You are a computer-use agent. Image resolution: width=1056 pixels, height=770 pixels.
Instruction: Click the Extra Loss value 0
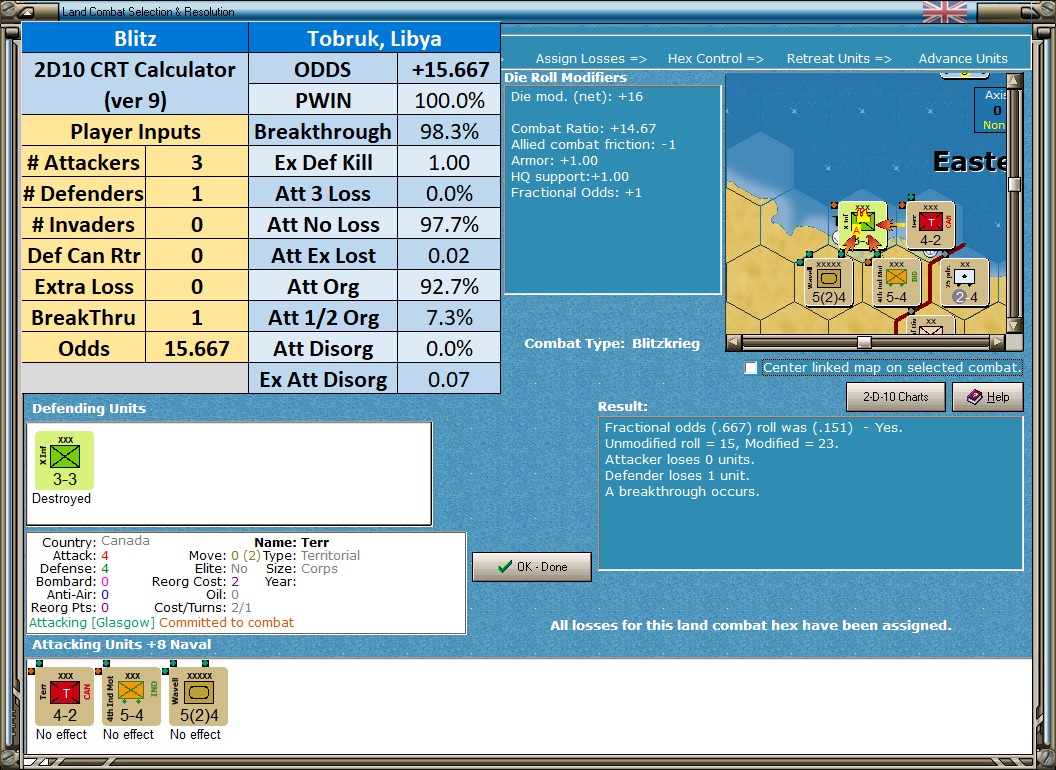[197, 286]
